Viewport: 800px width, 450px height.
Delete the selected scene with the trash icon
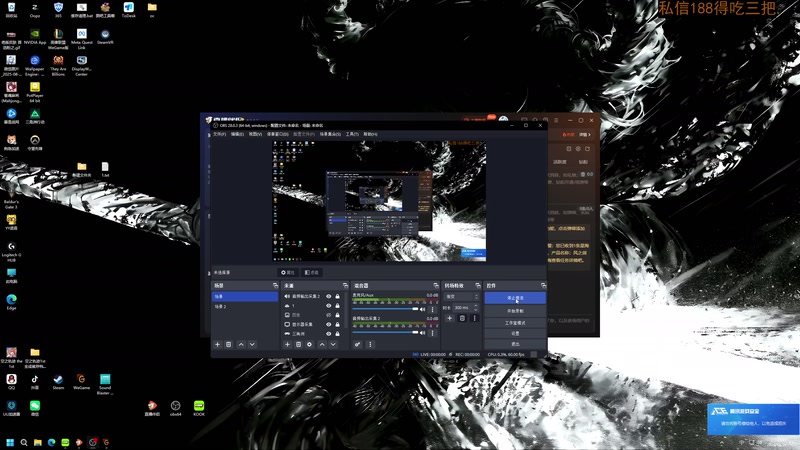229,344
